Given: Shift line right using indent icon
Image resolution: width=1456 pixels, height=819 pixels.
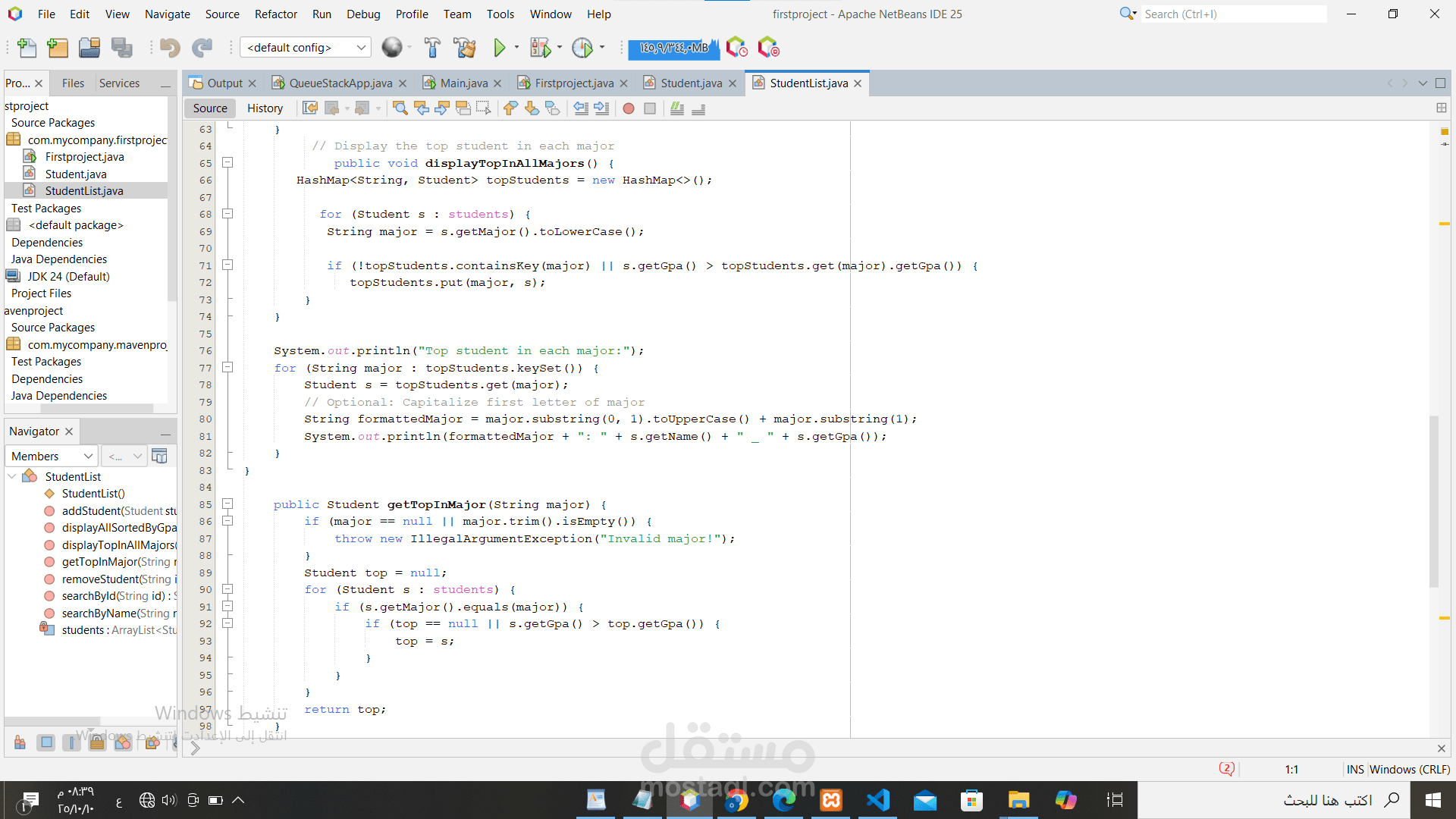Looking at the screenshot, I should click(601, 108).
